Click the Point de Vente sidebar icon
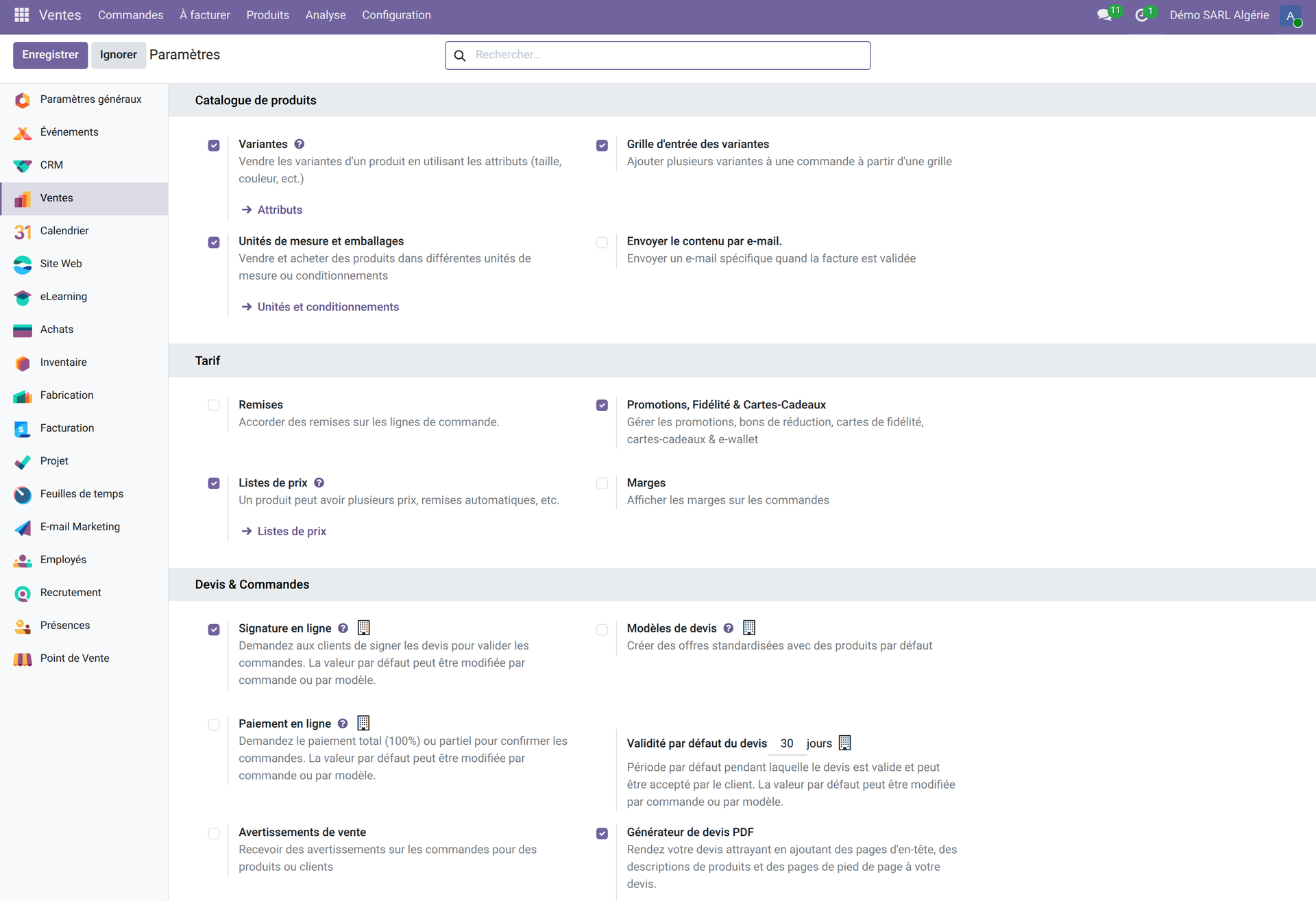The image size is (1316, 901). 23,659
